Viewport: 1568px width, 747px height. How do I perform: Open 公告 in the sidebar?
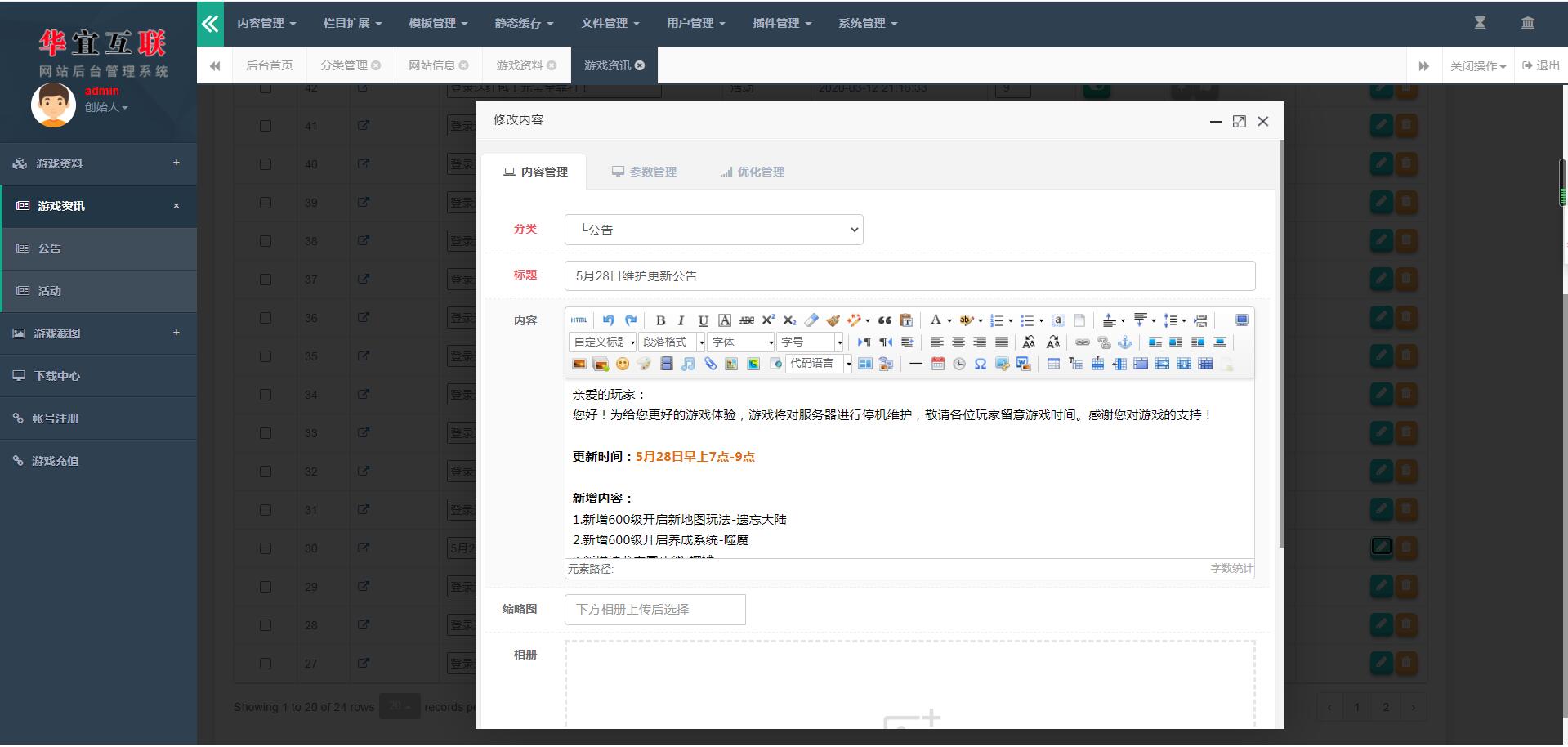tap(98, 248)
